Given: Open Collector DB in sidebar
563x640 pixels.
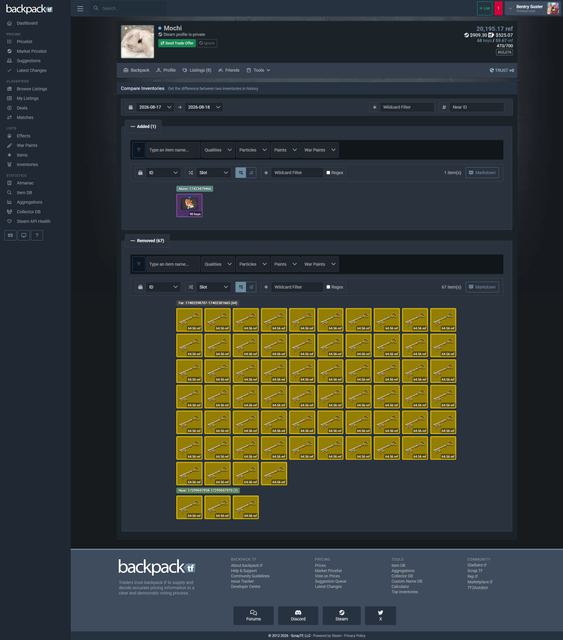Looking at the screenshot, I should (x=28, y=212).
